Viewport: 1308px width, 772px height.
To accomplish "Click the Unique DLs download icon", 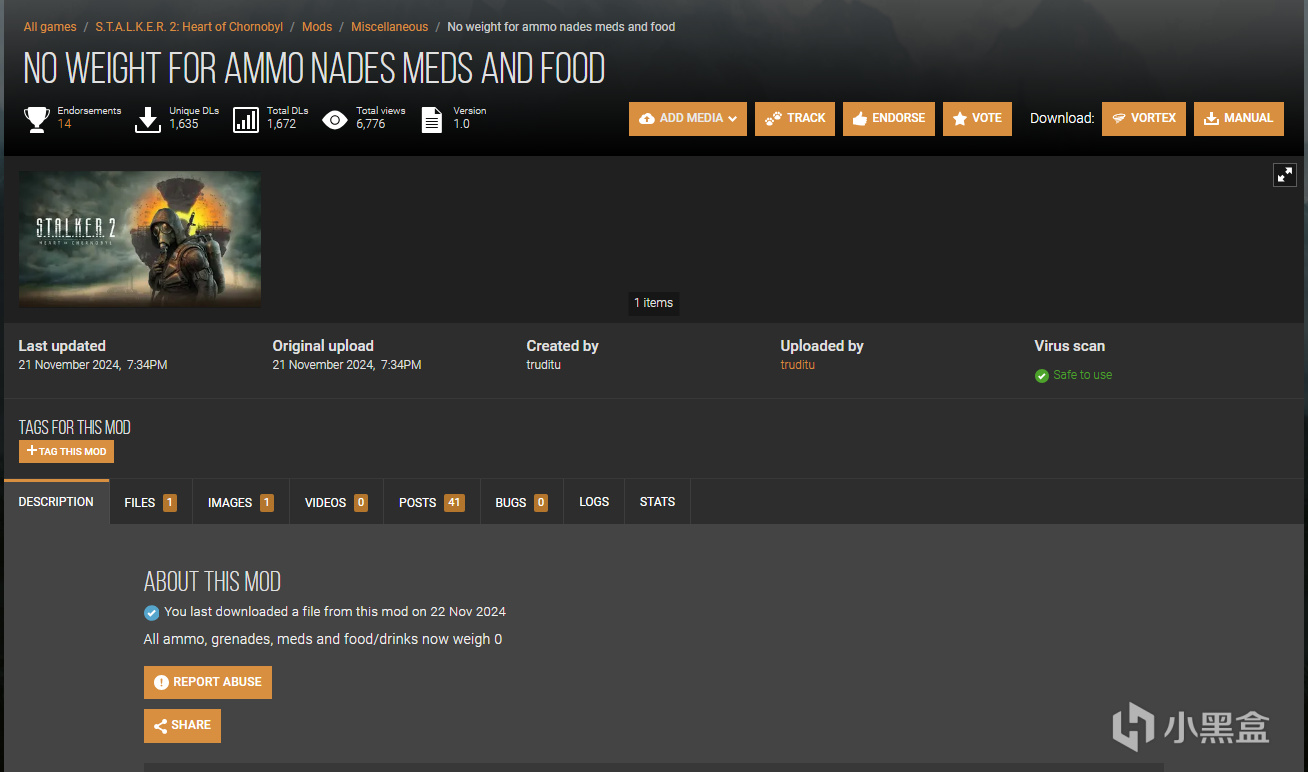I will (x=148, y=120).
